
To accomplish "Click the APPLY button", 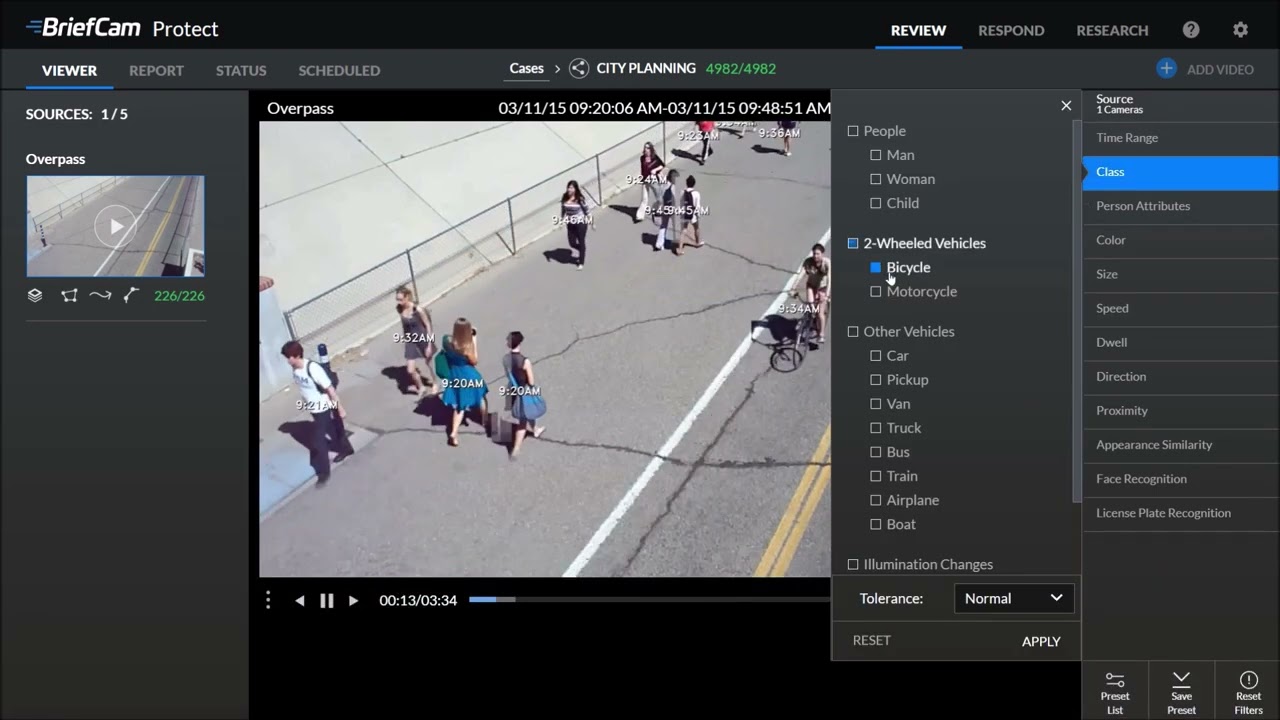I will (1041, 641).
